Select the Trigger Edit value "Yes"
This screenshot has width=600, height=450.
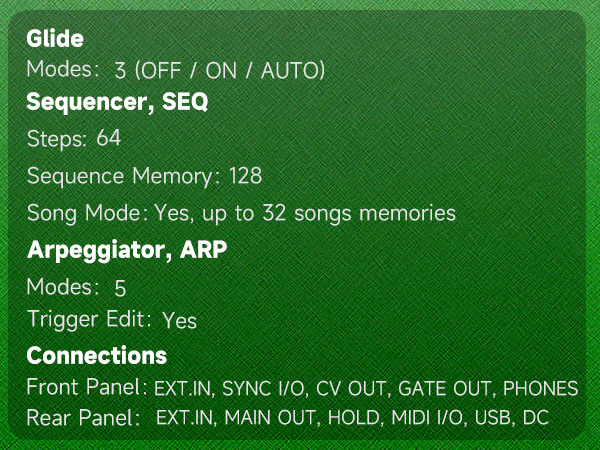(x=180, y=321)
